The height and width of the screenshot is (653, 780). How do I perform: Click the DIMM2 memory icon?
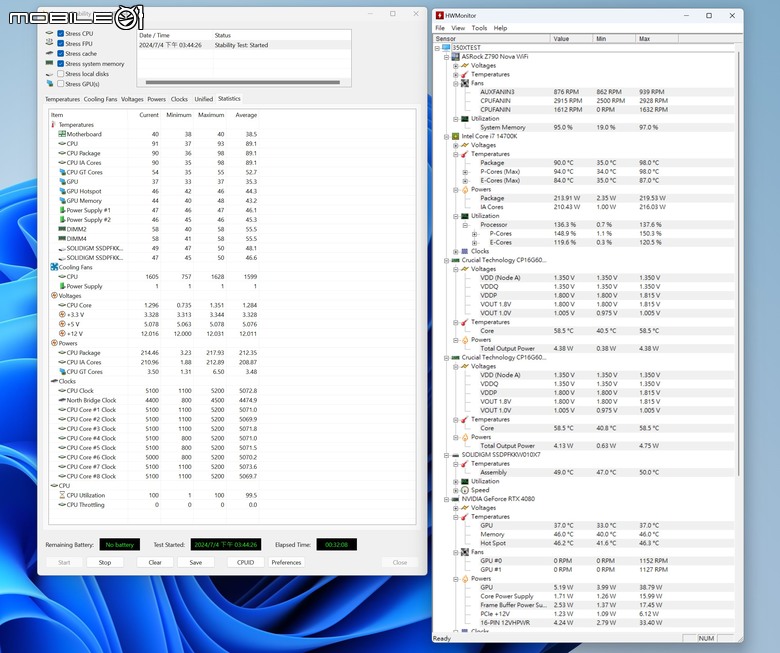click(62, 229)
